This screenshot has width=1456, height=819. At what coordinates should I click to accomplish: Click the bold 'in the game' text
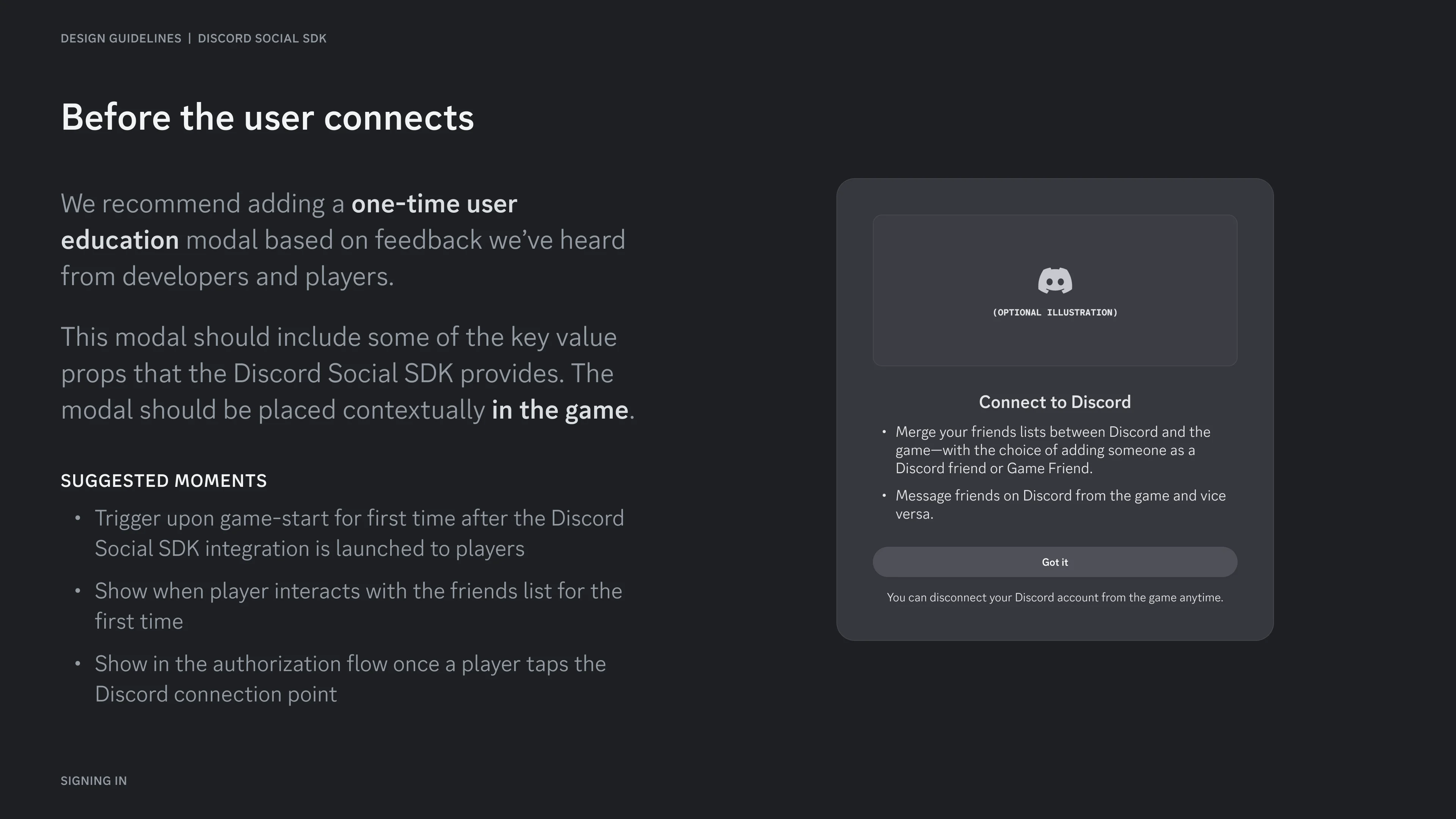560,410
